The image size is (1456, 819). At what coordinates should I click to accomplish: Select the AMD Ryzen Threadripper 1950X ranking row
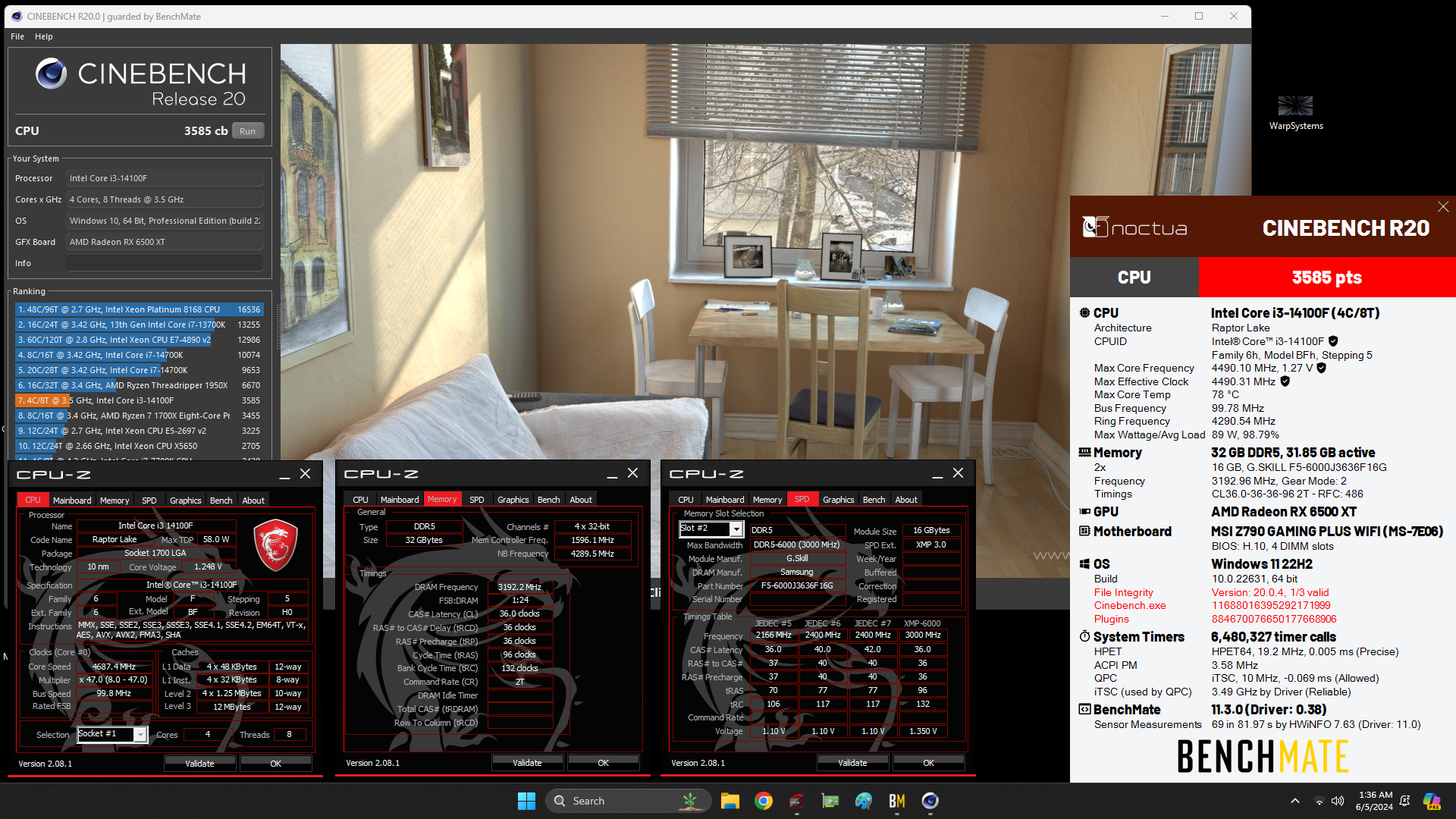point(140,385)
